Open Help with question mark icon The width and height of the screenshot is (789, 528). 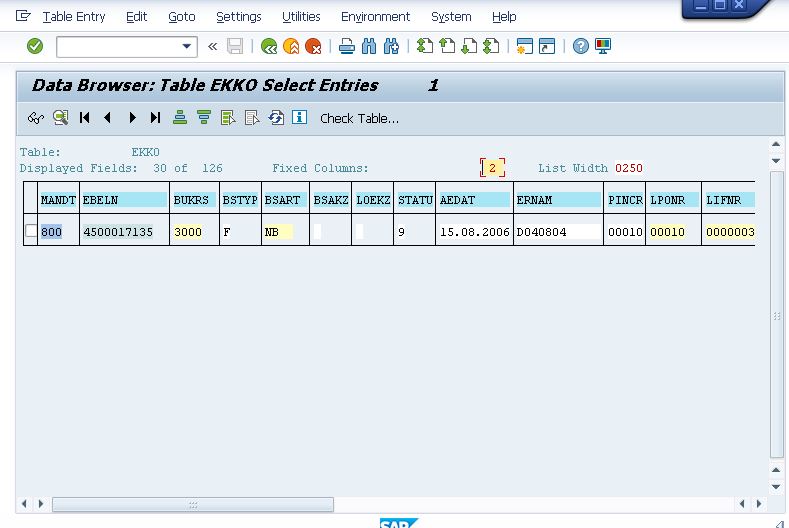click(x=580, y=46)
